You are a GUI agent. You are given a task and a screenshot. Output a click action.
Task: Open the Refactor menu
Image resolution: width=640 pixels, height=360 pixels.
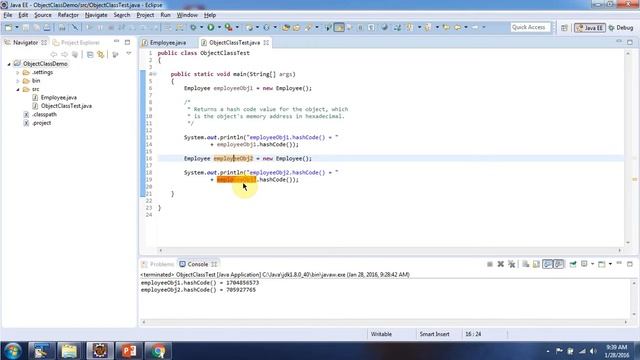(68, 15)
